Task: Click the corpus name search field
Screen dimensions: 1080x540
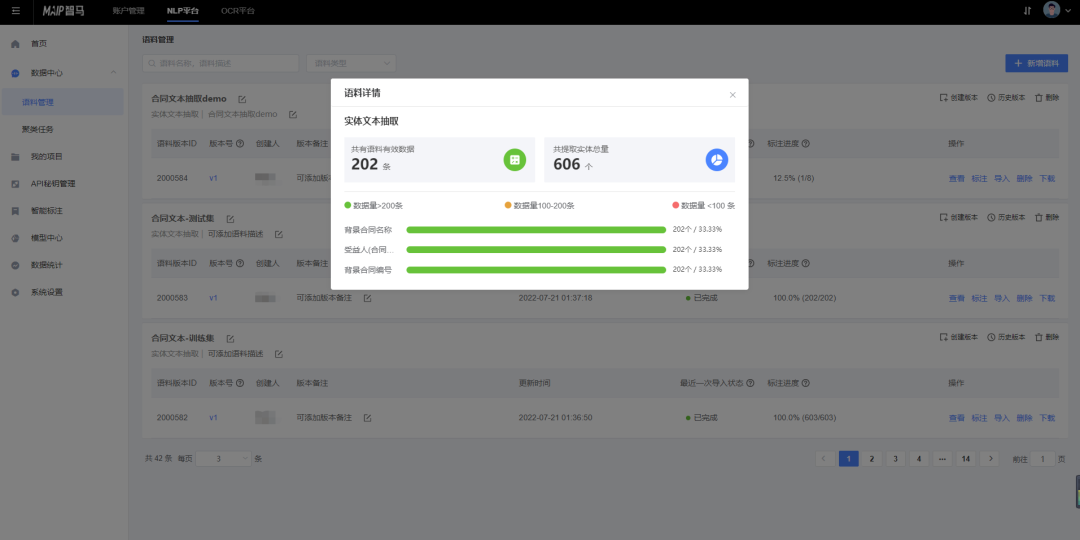Action: pyautogui.click(x=220, y=63)
